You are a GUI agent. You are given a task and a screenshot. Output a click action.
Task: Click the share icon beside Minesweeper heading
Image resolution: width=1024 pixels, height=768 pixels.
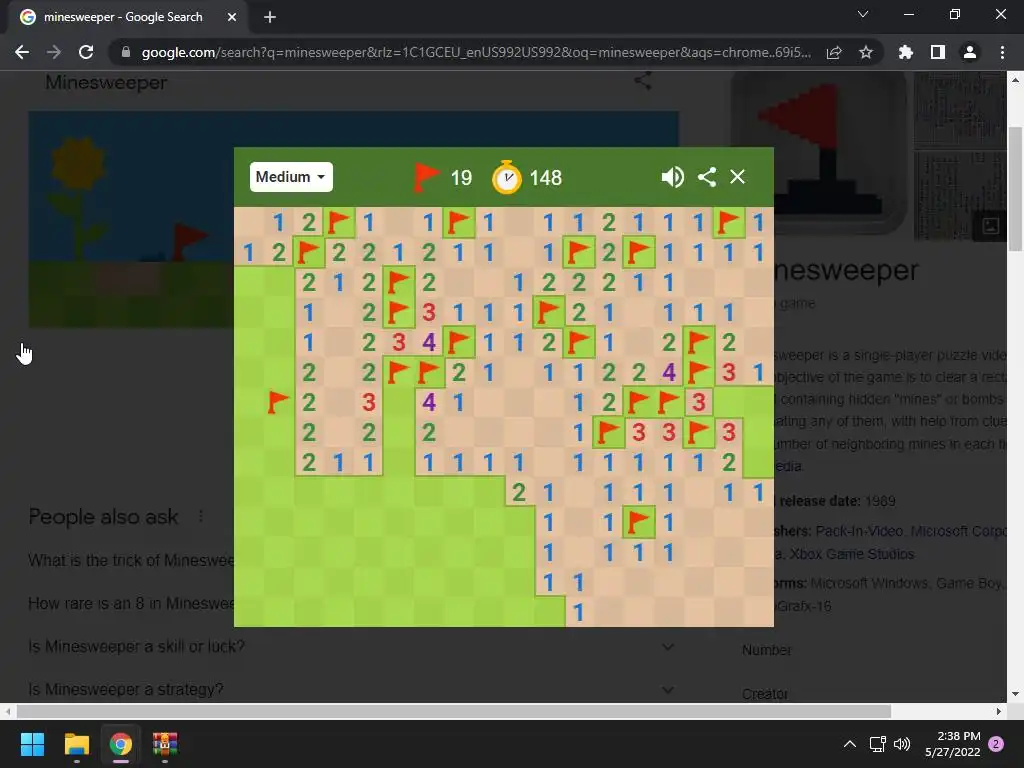click(x=643, y=82)
